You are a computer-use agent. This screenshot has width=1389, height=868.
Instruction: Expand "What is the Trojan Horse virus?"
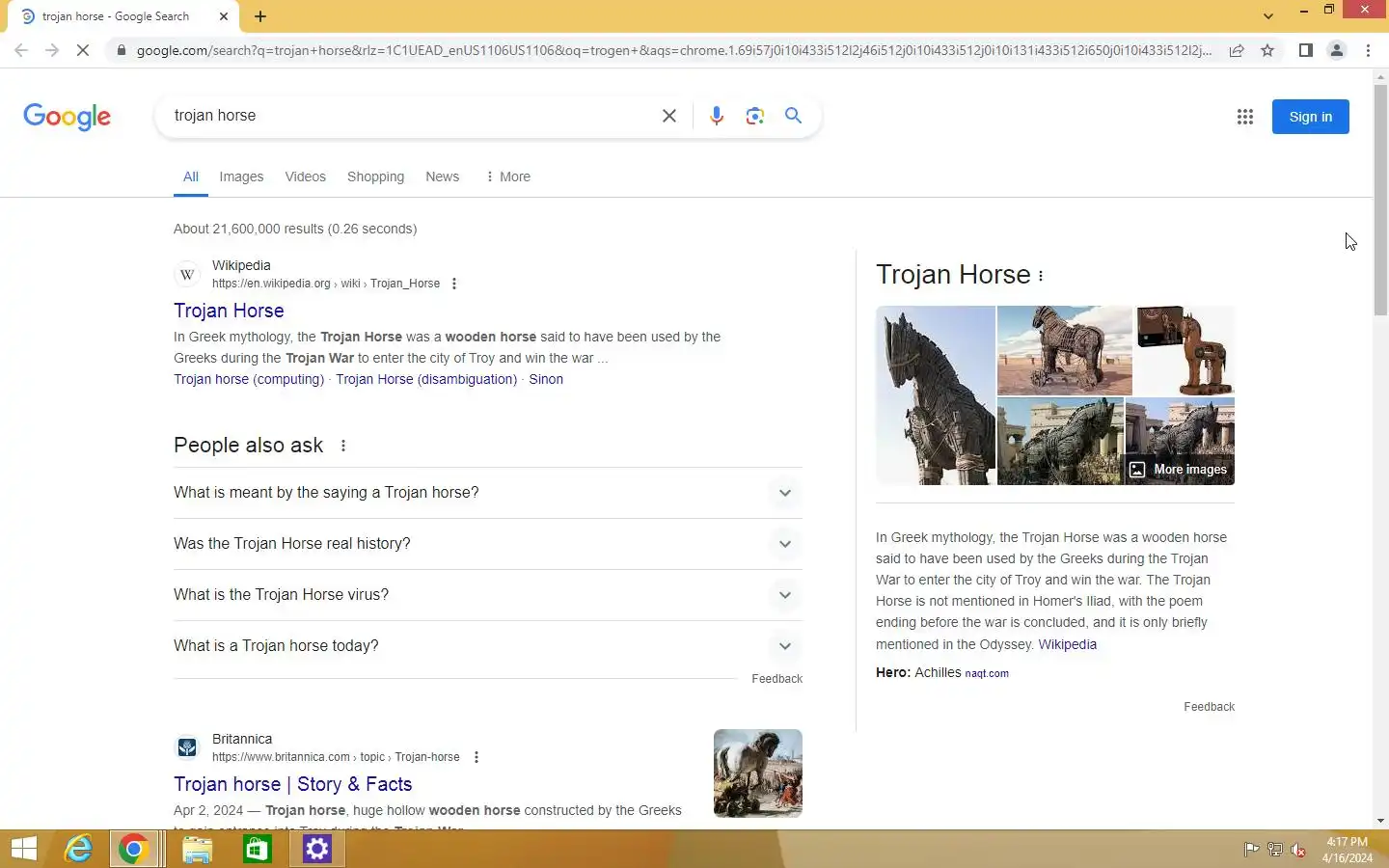[488, 595]
